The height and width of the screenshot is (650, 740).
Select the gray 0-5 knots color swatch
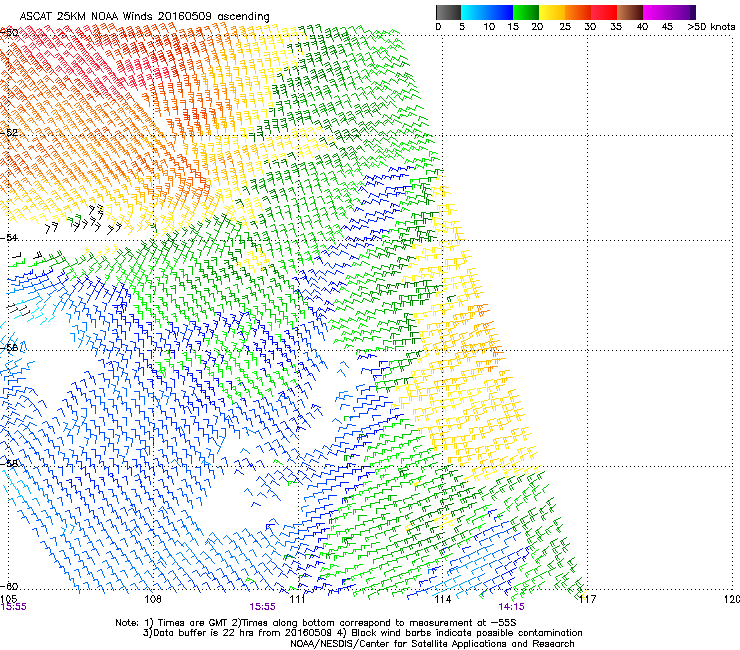pos(448,12)
